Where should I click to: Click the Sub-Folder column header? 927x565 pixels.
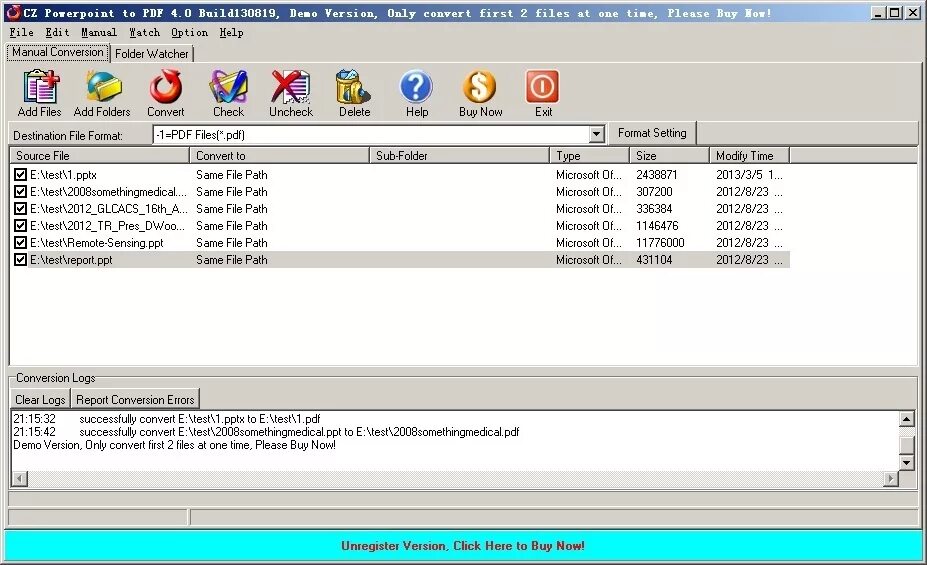point(459,155)
